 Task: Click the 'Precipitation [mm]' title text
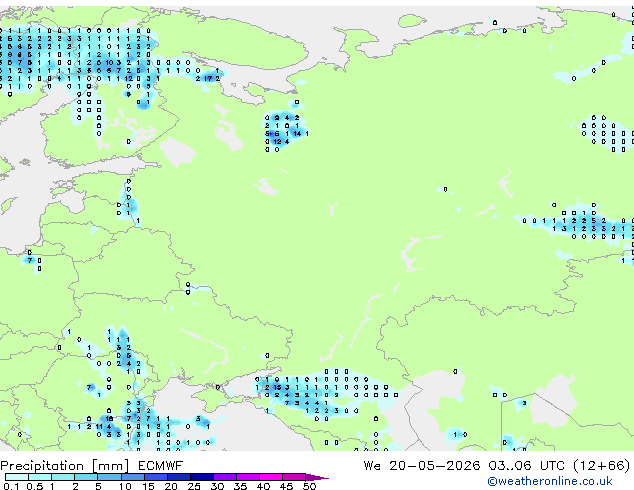[65, 466]
